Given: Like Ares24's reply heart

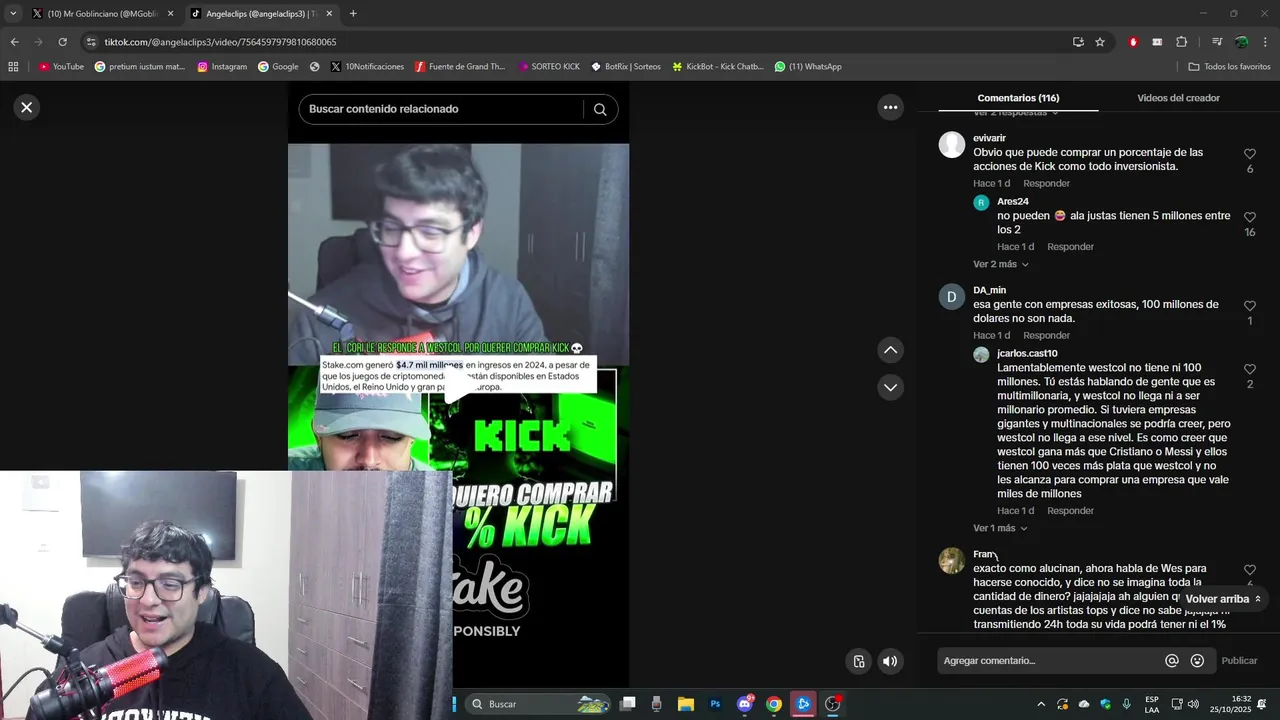Looking at the screenshot, I should (x=1250, y=217).
